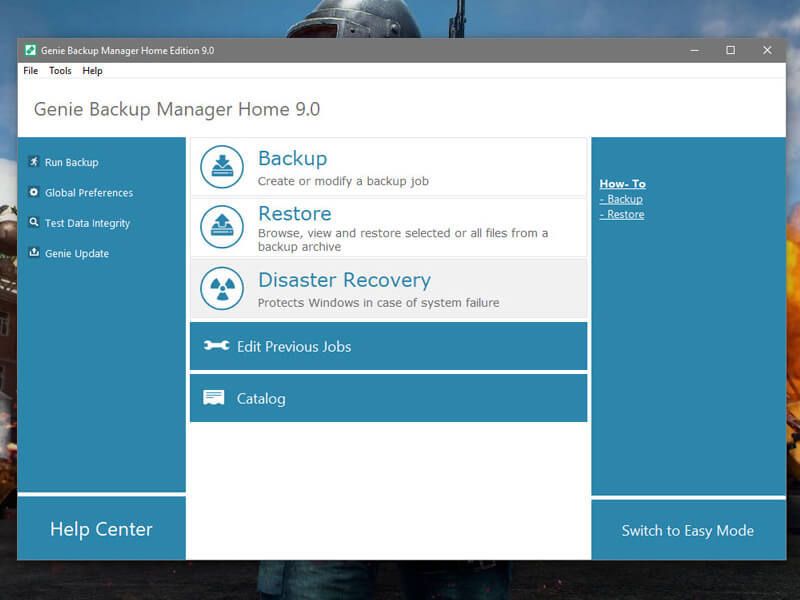Click the wrench icon for Edit Previous Jobs

[216, 346]
